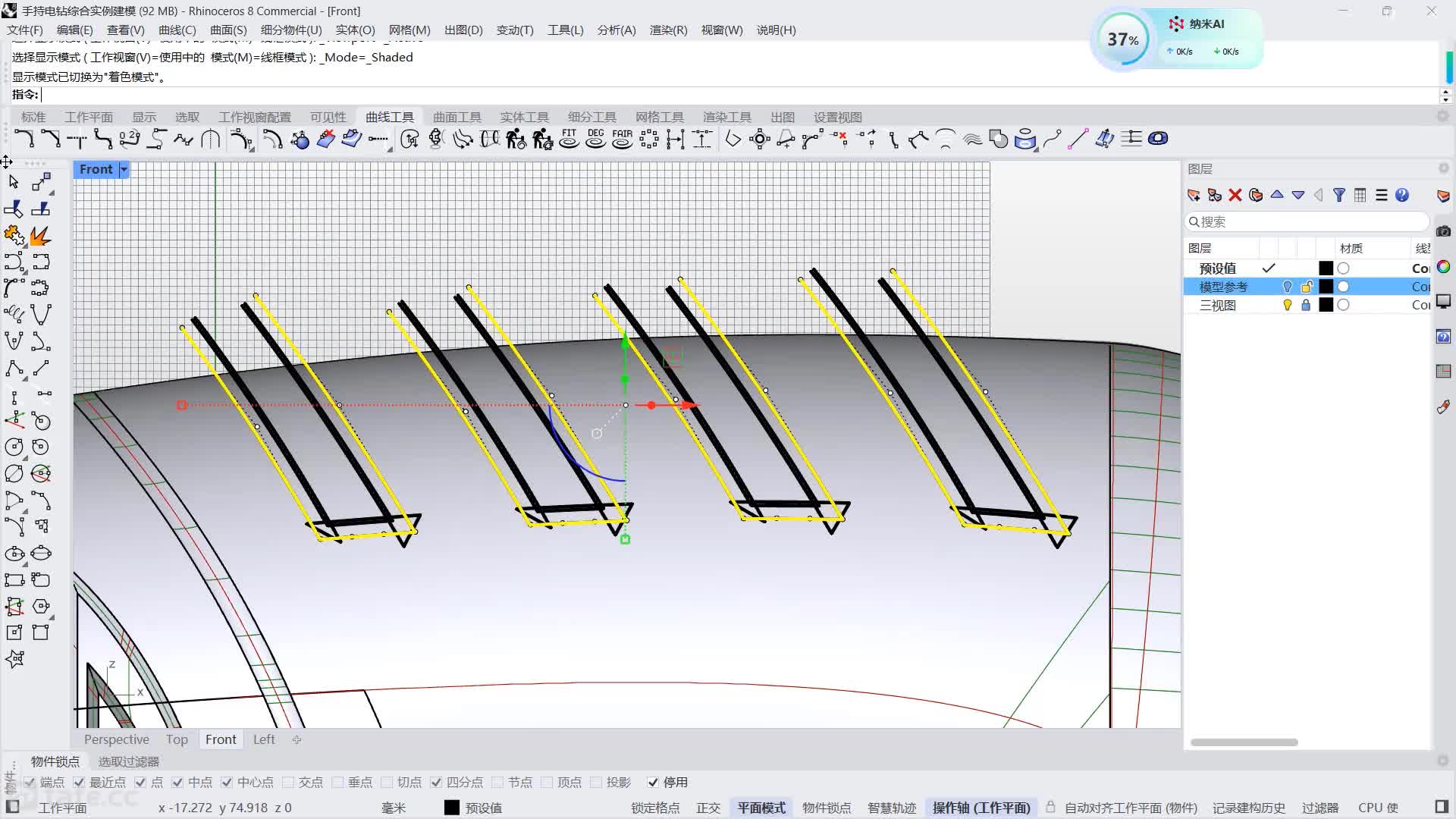Enable the 交点 osnap checkbox
The height and width of the screenshot is (819, 1456).
288,782
